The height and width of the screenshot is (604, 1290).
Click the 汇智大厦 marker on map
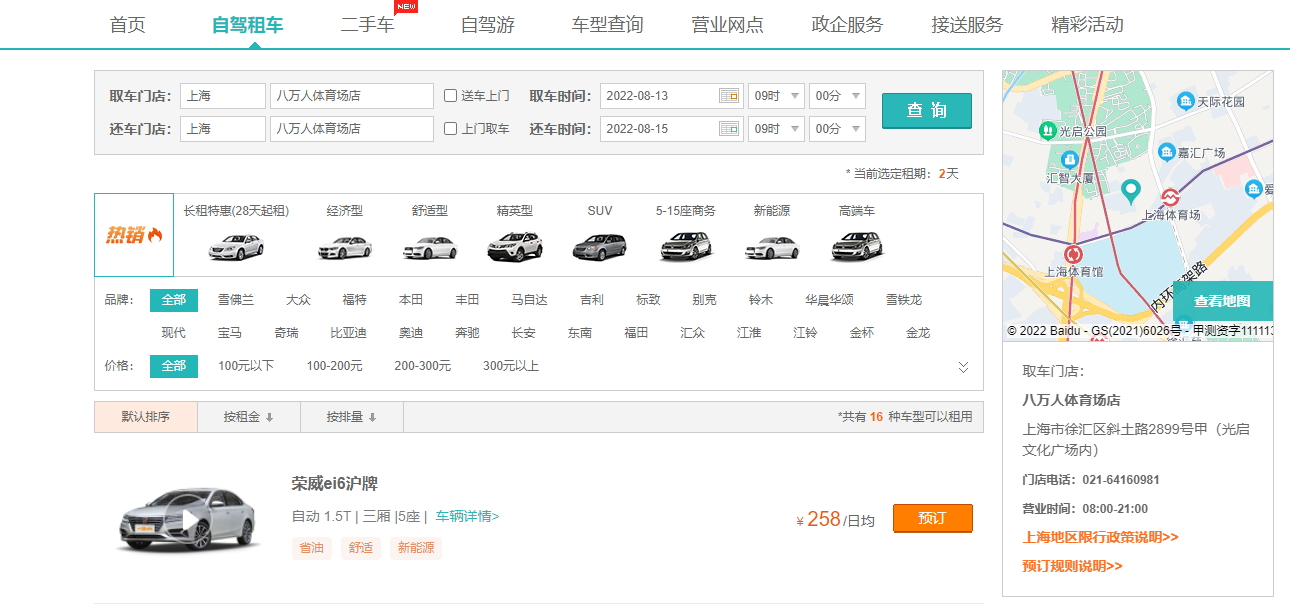[x=1070, y=159]
